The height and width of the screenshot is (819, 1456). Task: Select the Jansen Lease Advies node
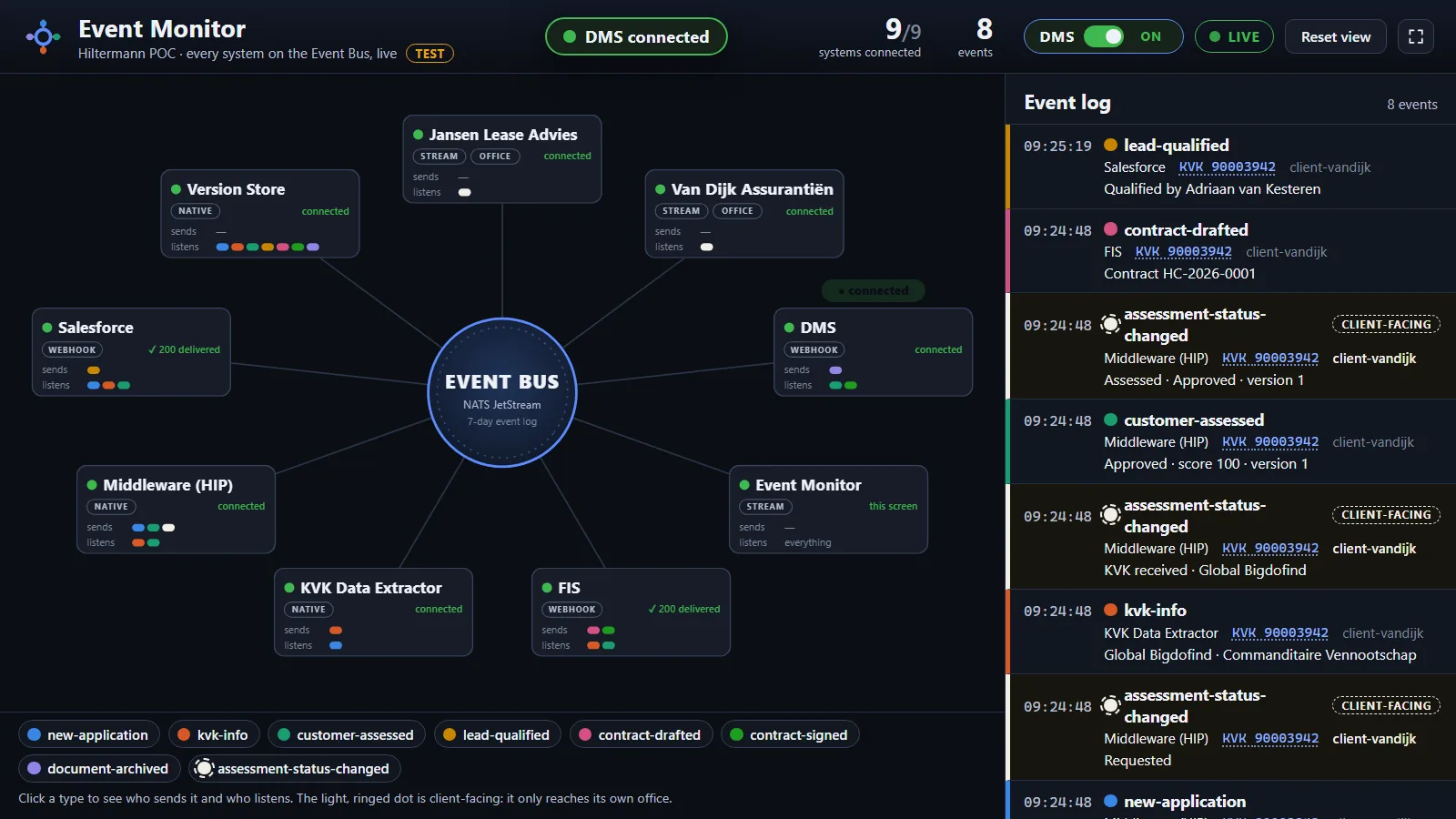pos(502,159)
